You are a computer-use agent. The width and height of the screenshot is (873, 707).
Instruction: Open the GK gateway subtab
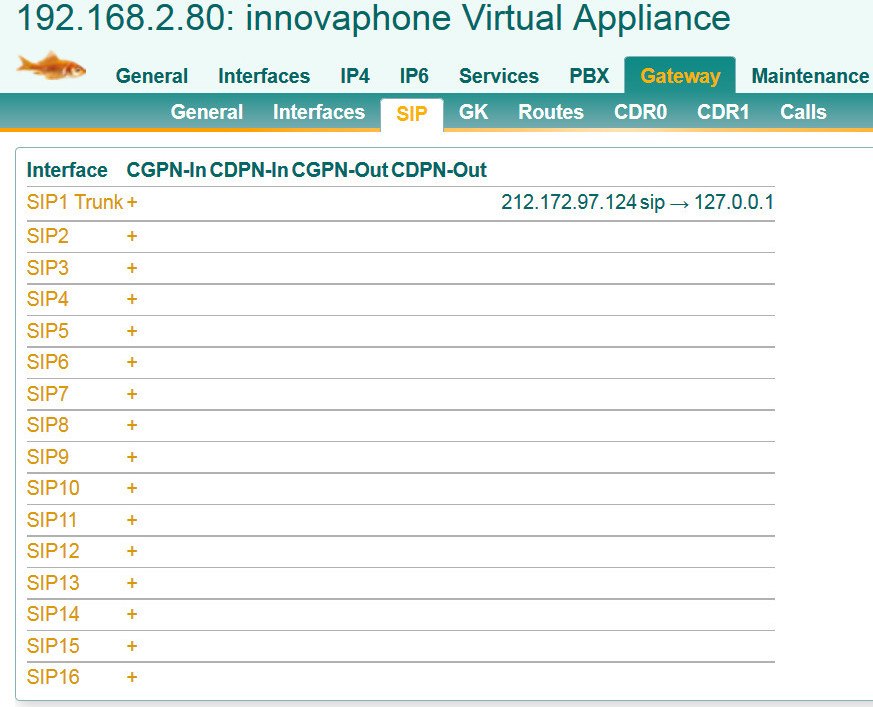[473, 112]
